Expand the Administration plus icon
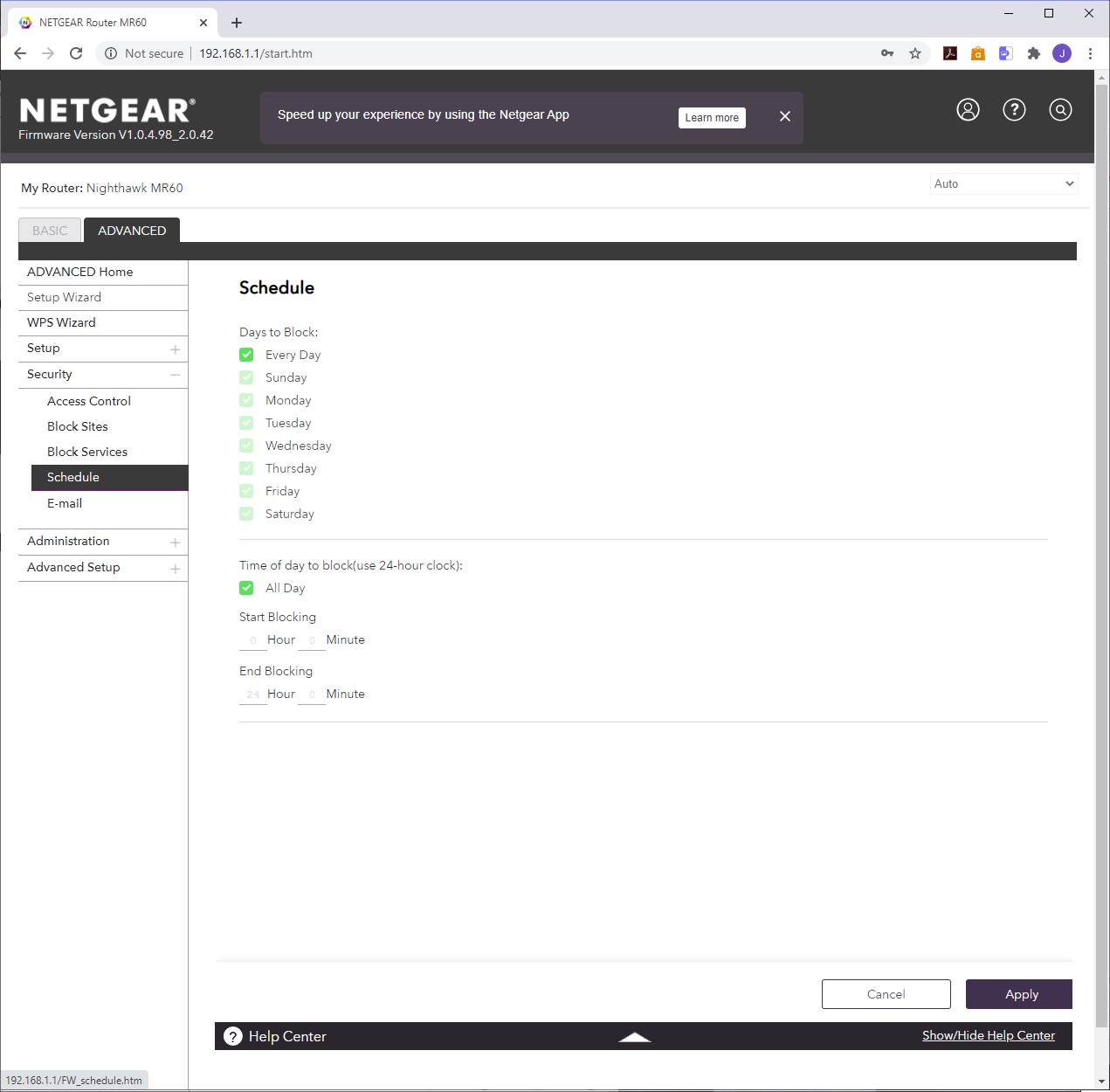This screenshot has width=1110, height=1092. (x=175, y=543)
